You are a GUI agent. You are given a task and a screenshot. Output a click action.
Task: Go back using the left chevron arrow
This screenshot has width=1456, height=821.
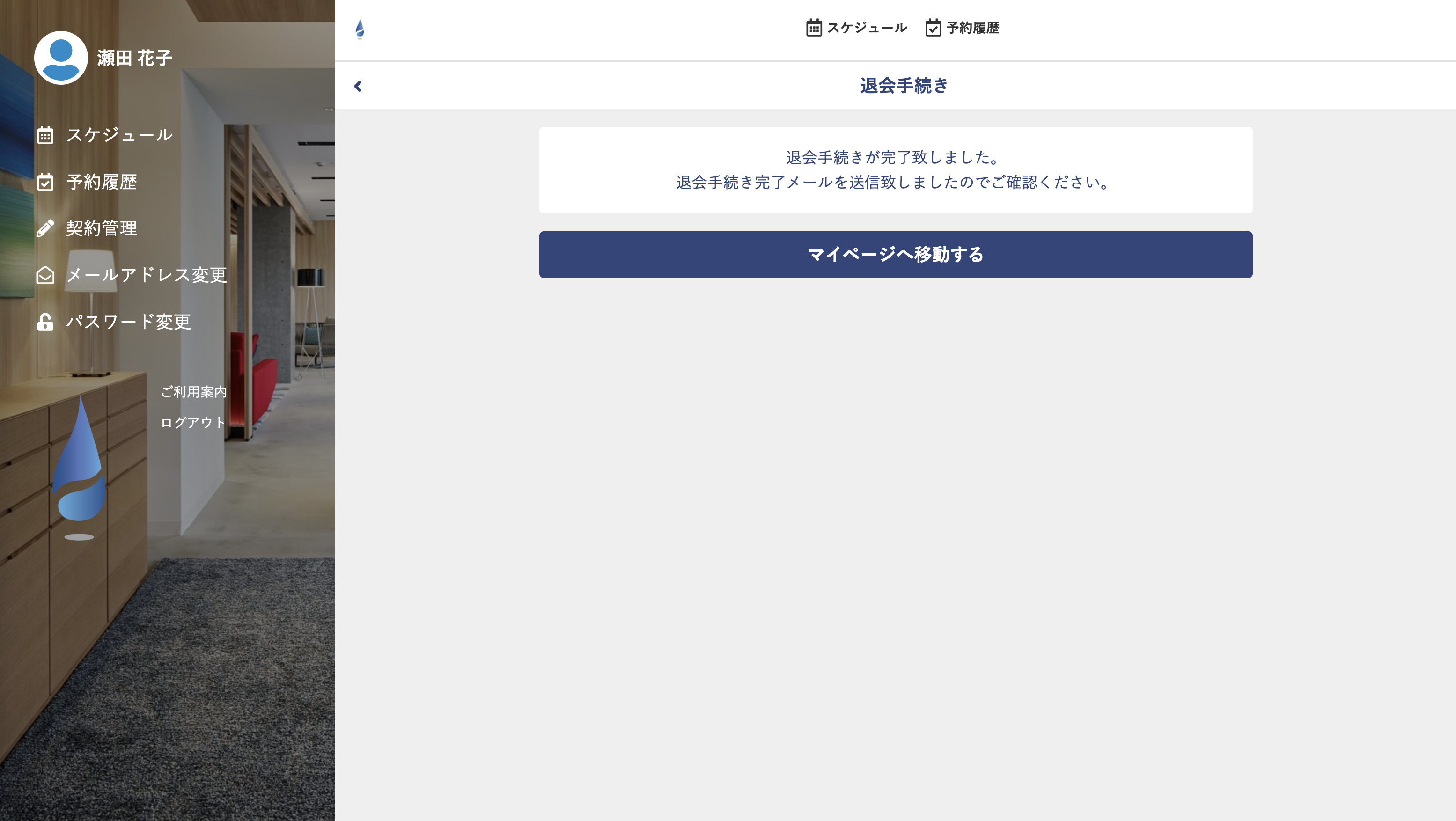(358, 86)
